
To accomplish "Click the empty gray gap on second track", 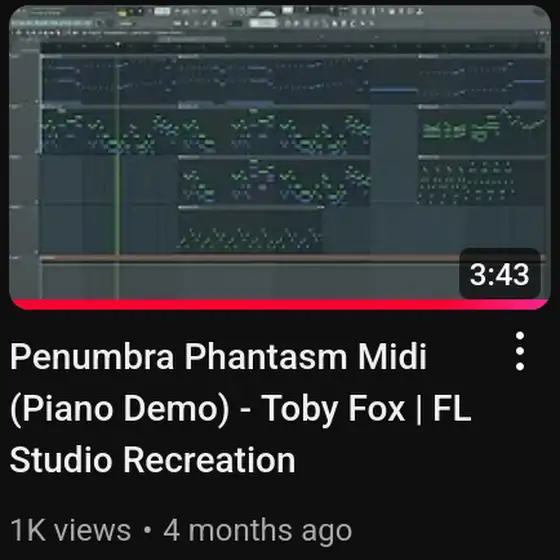I will point(394,130).
